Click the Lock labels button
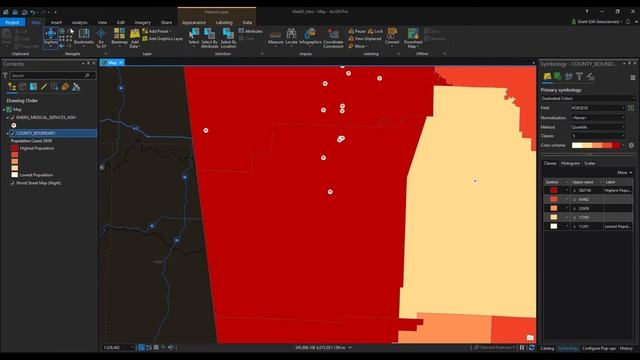The image size is (640, 360). (x=376, y=31)
